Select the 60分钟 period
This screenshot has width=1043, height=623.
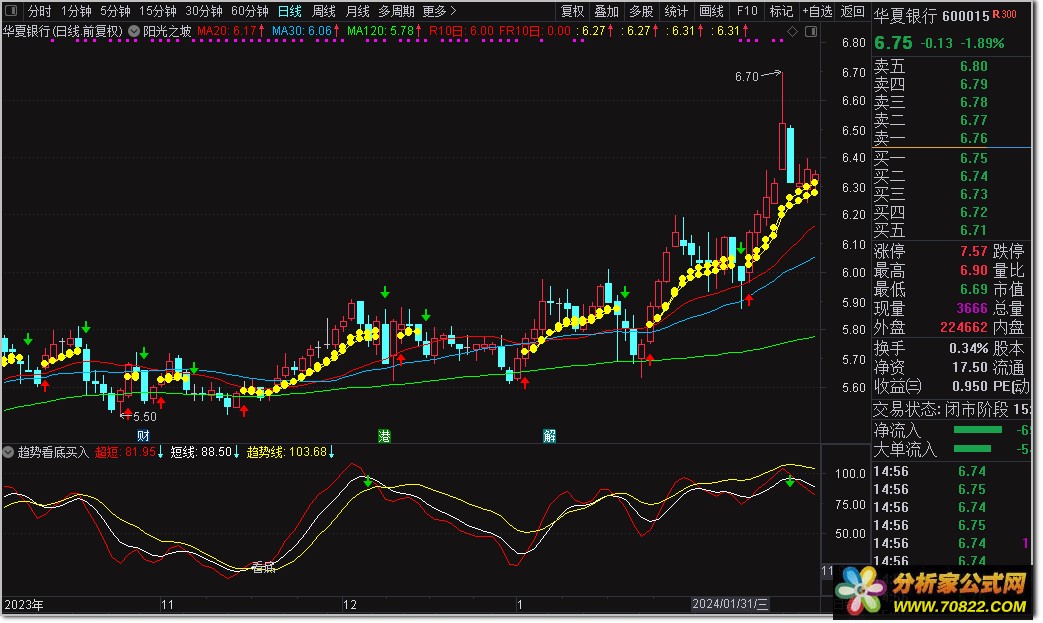pos(249,11)
